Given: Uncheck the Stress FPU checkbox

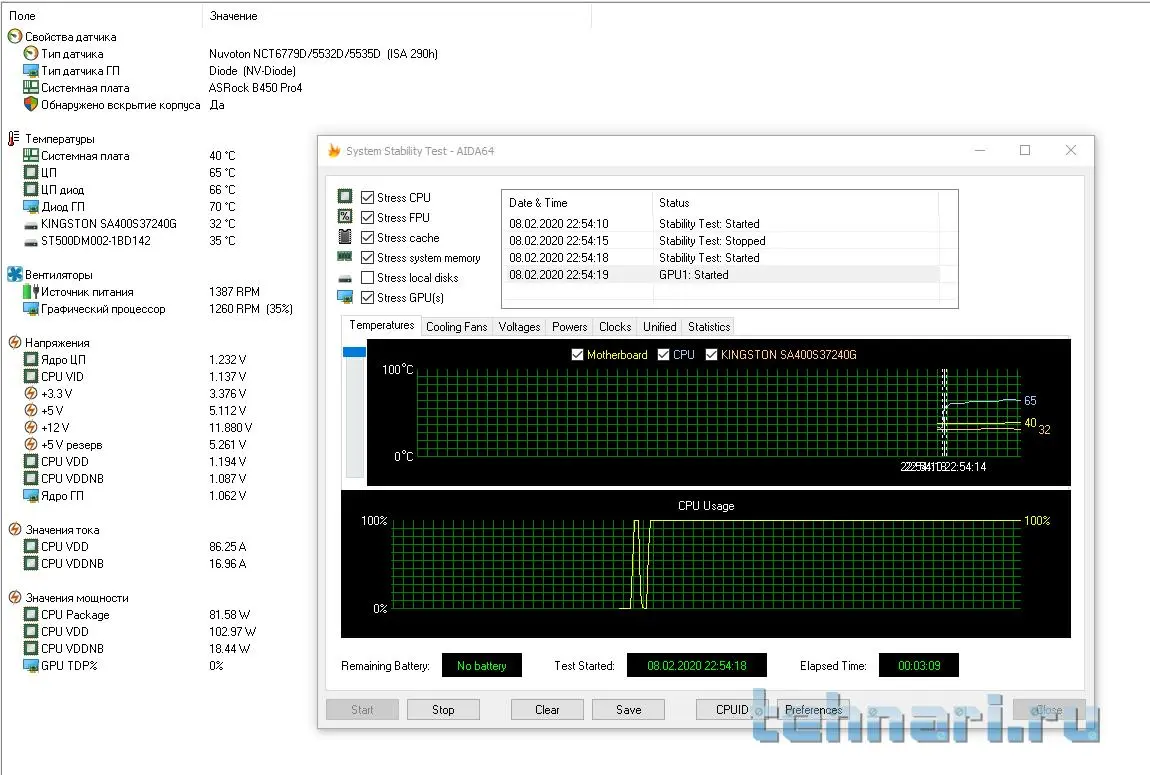Looking at the screenshot, I should [x=367, y=217].
